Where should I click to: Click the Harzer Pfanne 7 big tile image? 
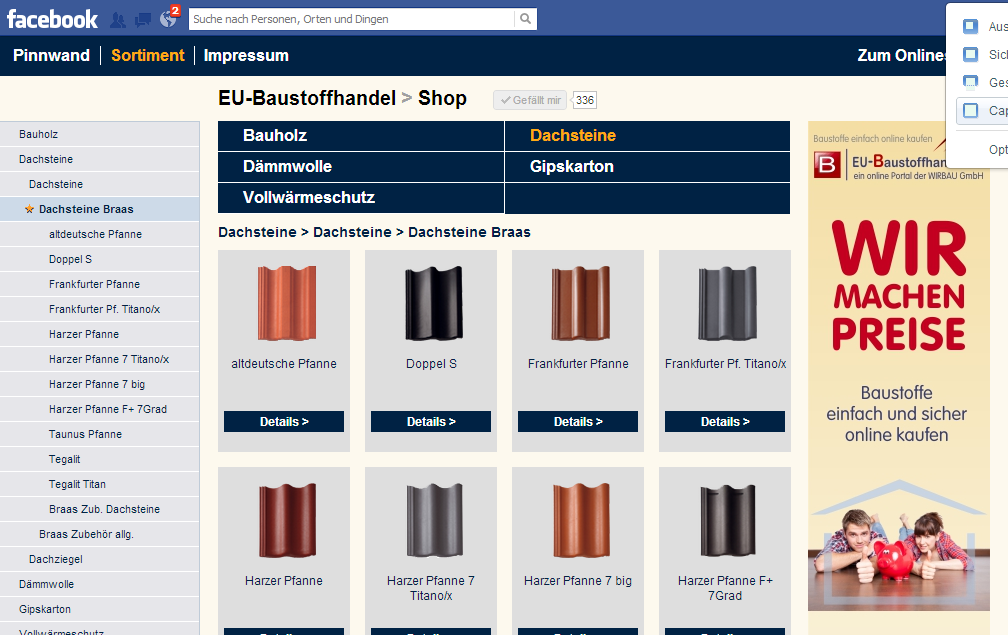tap(580, 520)
